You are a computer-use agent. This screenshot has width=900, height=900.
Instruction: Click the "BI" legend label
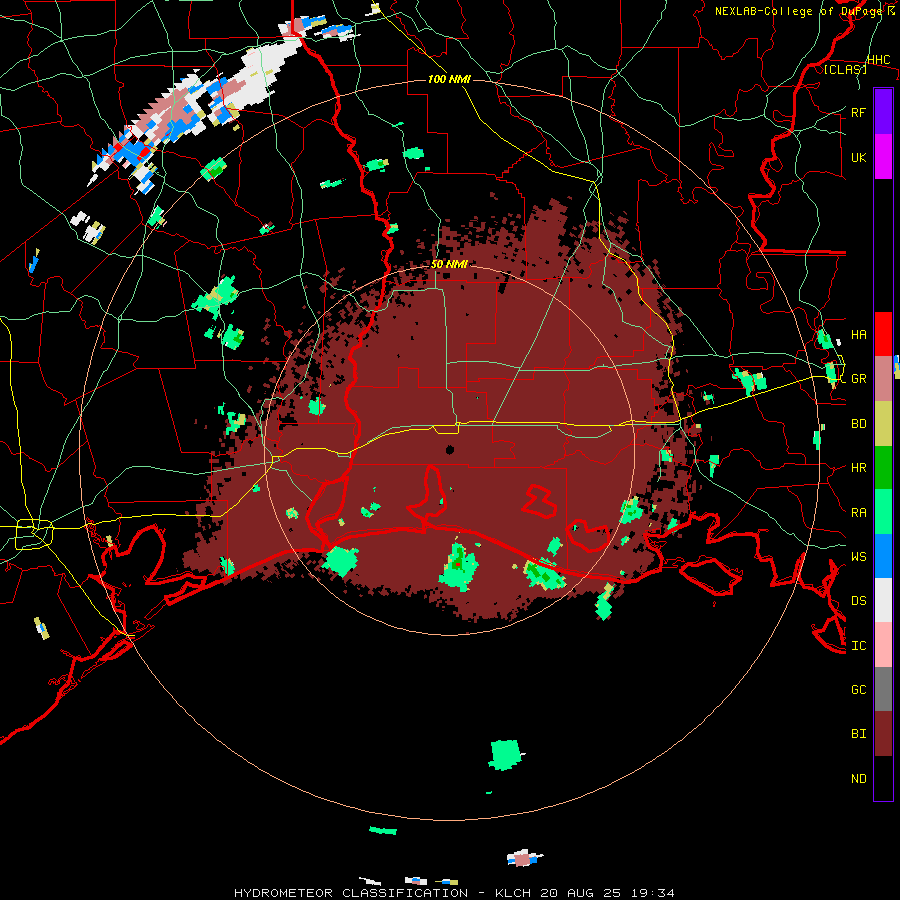858,734
